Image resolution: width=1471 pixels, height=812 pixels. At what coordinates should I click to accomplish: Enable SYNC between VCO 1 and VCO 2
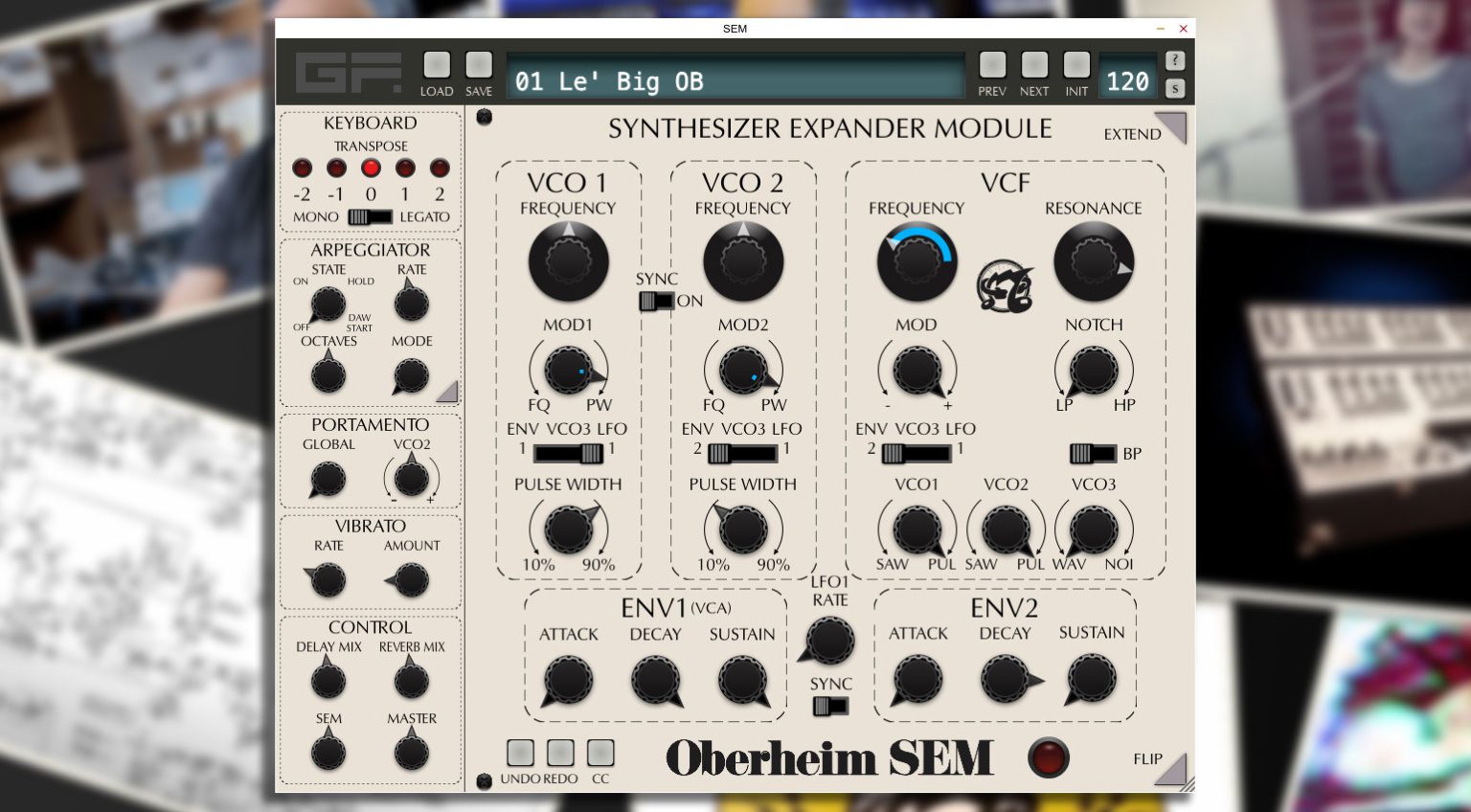(656, 301)
